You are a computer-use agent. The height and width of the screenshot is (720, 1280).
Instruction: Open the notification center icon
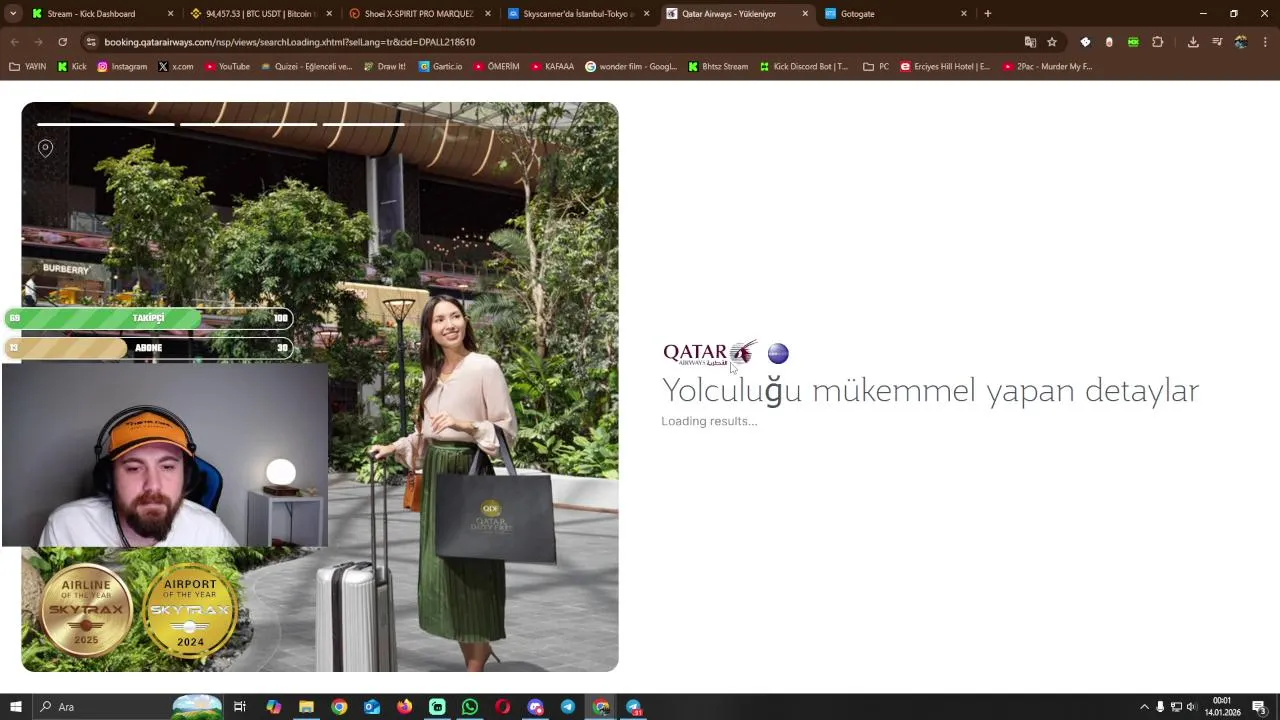pyautogui.click(x=1259, y=707)
